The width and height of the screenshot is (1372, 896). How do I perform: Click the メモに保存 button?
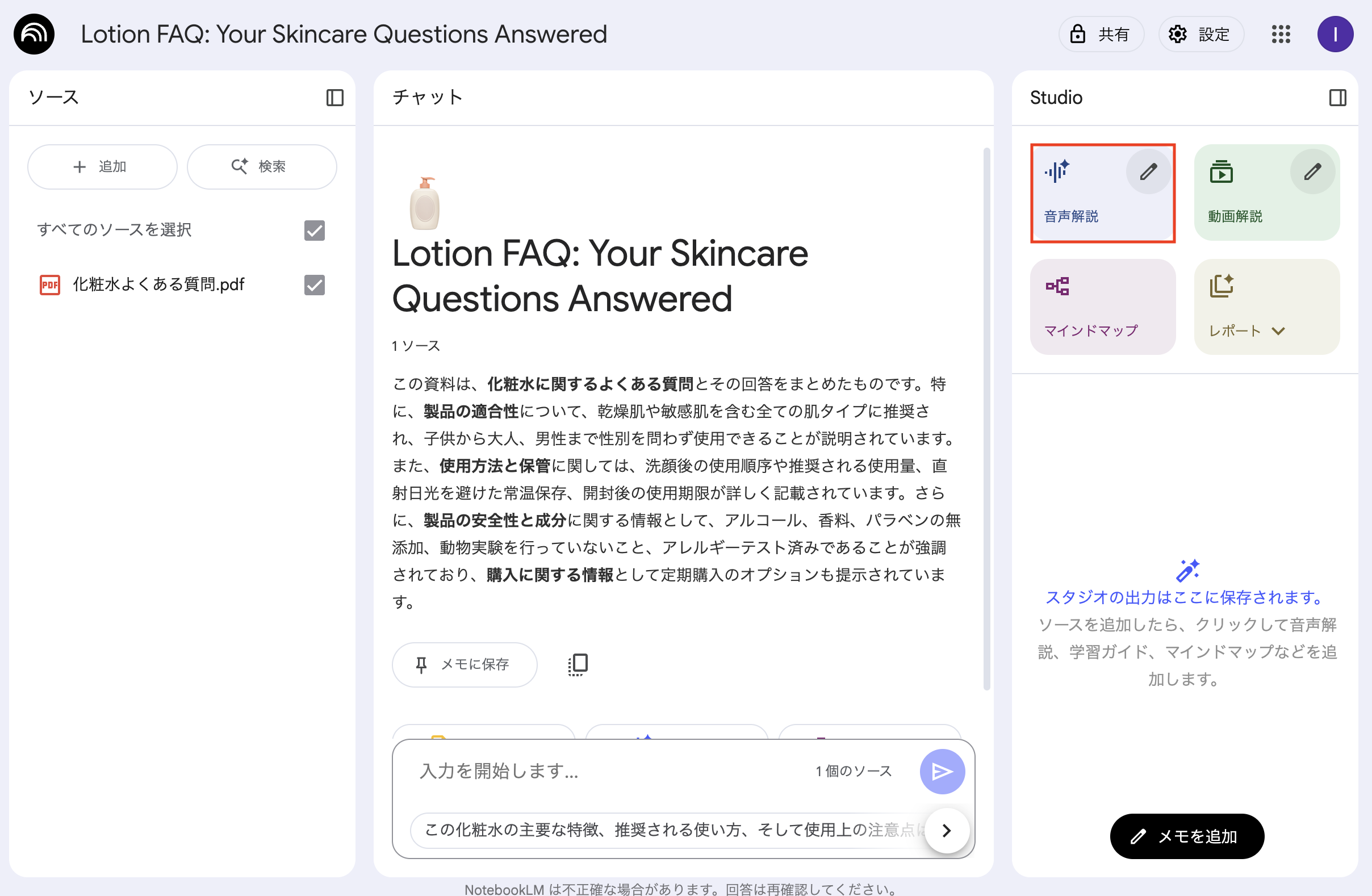click(464, 664)
